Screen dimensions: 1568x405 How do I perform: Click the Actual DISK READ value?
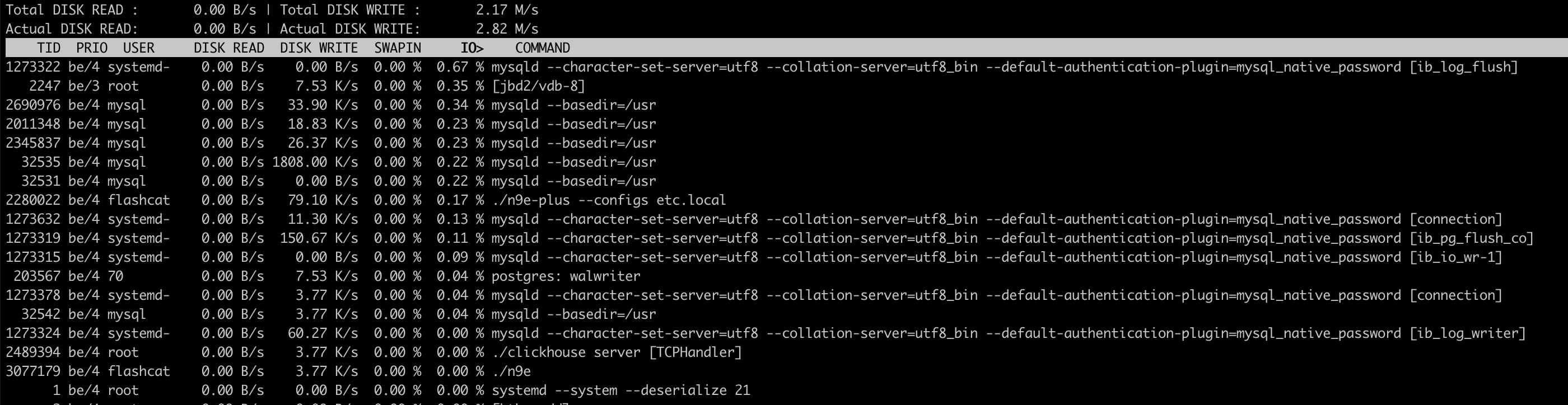[x=225, y=29]
